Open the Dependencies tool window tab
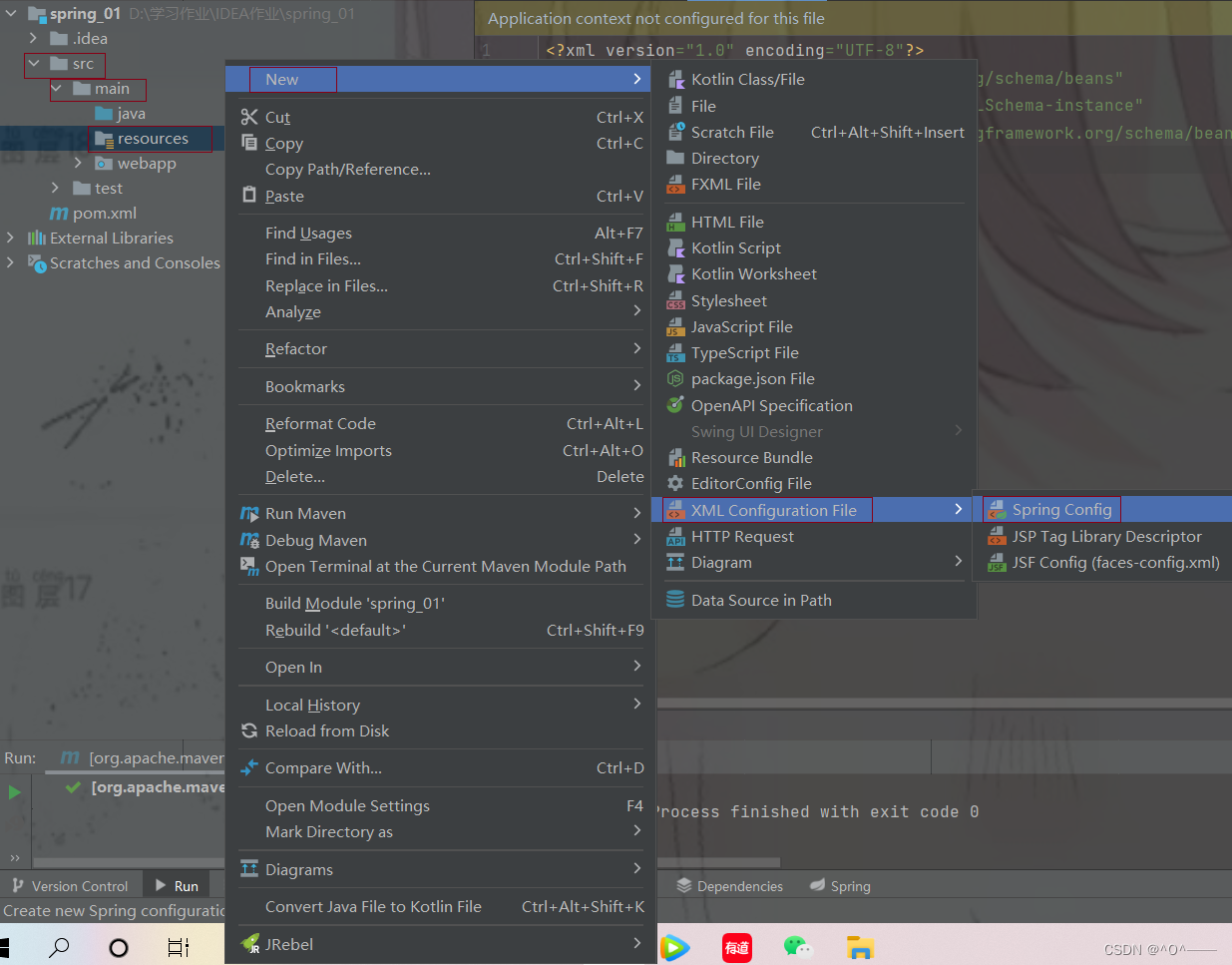This screenshot has height=965, width=1232. 729,886
